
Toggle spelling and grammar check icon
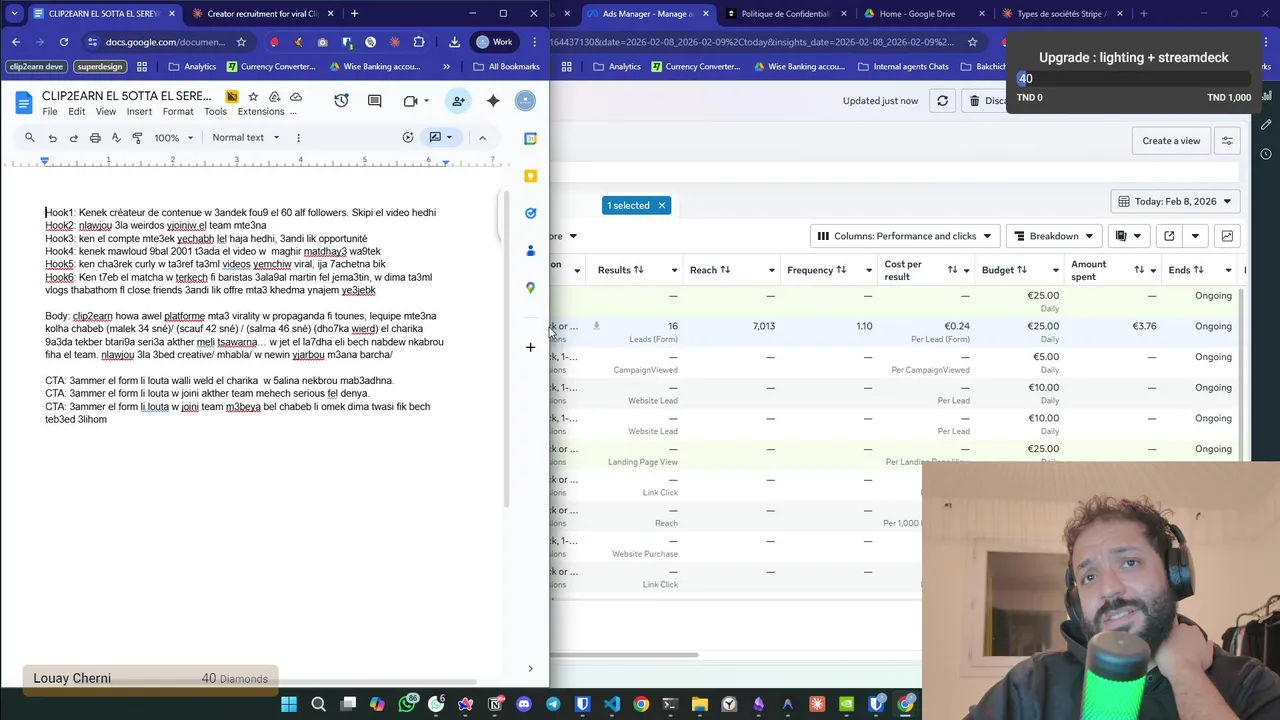(116, 137)
